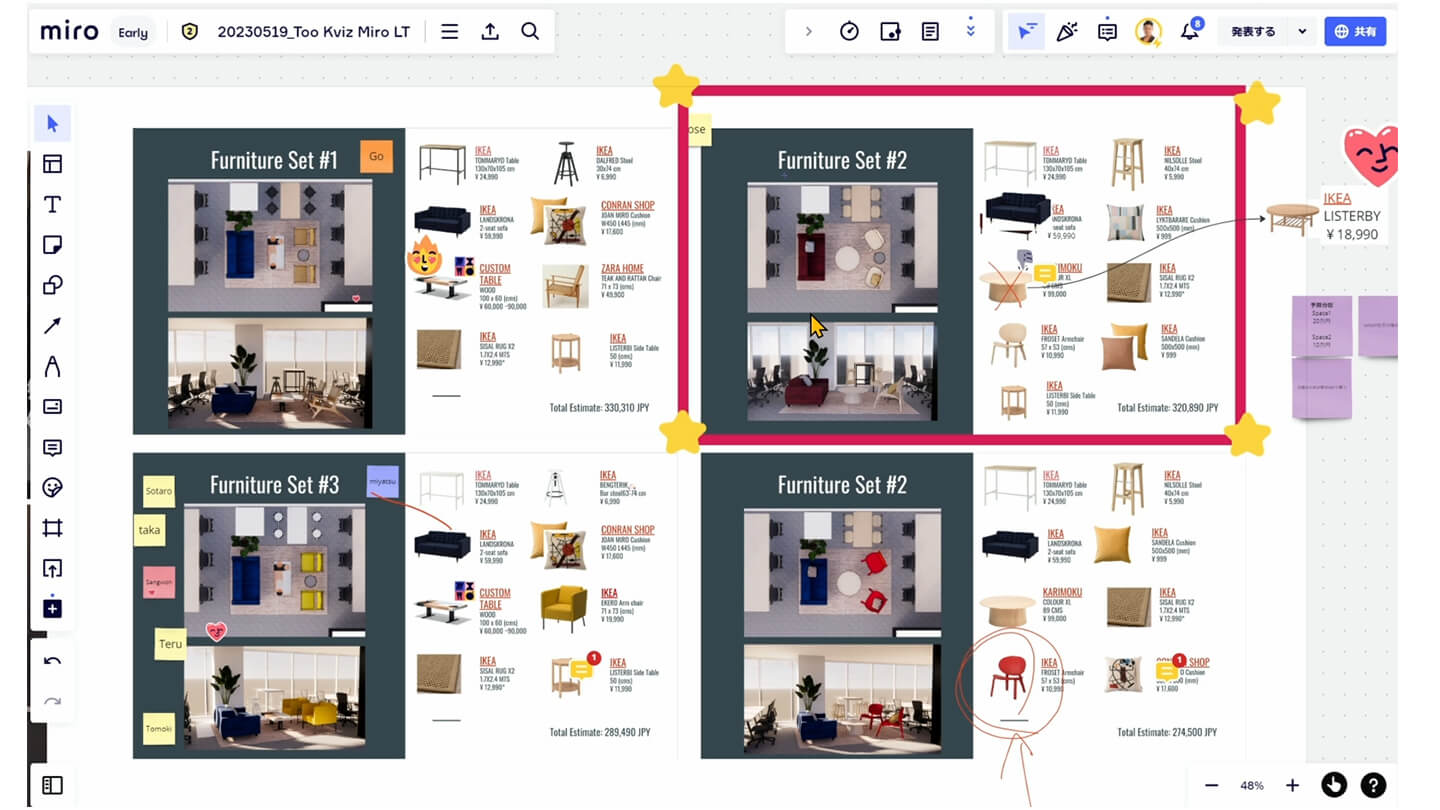Zoom out with the minus button
1440x810 pixels.
(1212, 786)
